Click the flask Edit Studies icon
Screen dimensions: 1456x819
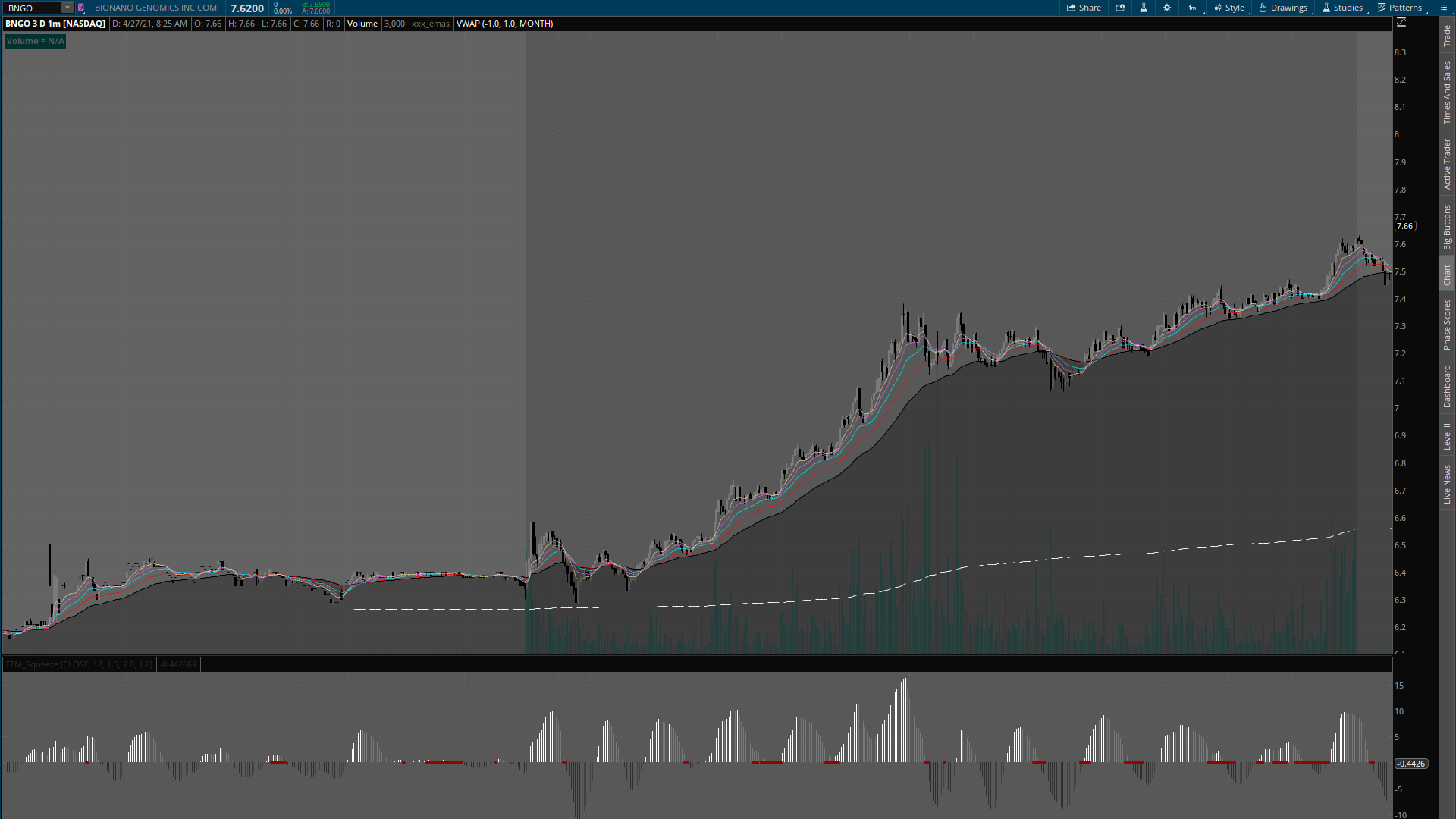[x=1144, y=8]
